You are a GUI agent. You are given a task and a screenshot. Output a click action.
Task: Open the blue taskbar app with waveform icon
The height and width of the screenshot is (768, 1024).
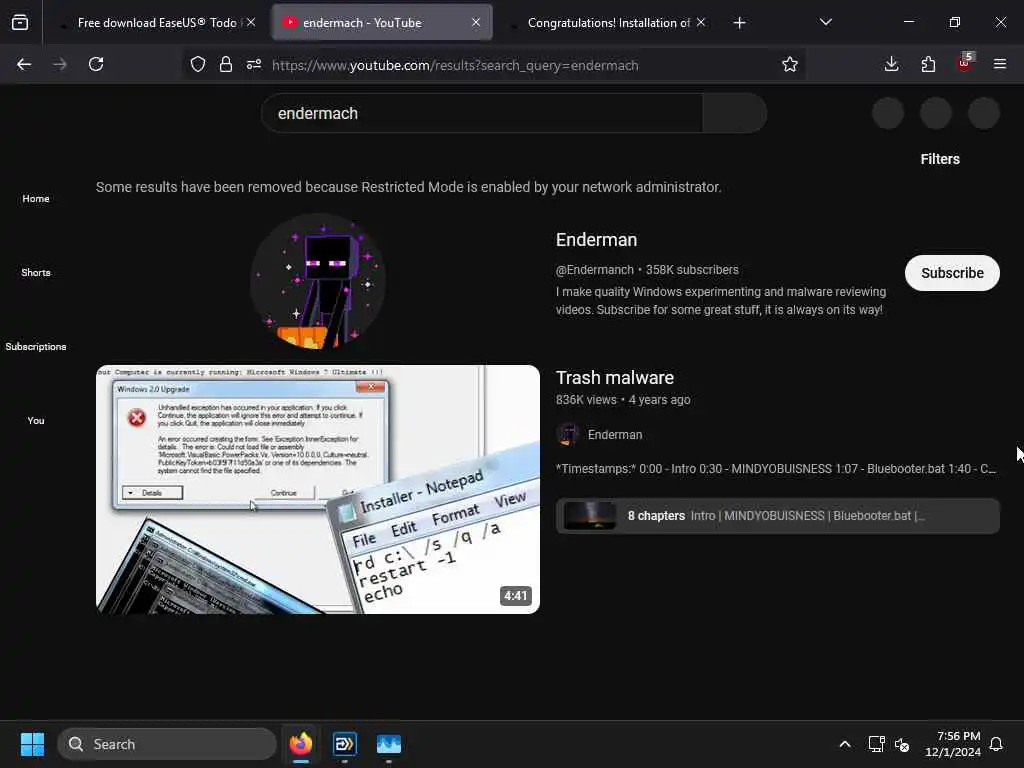tap(389, 744)
